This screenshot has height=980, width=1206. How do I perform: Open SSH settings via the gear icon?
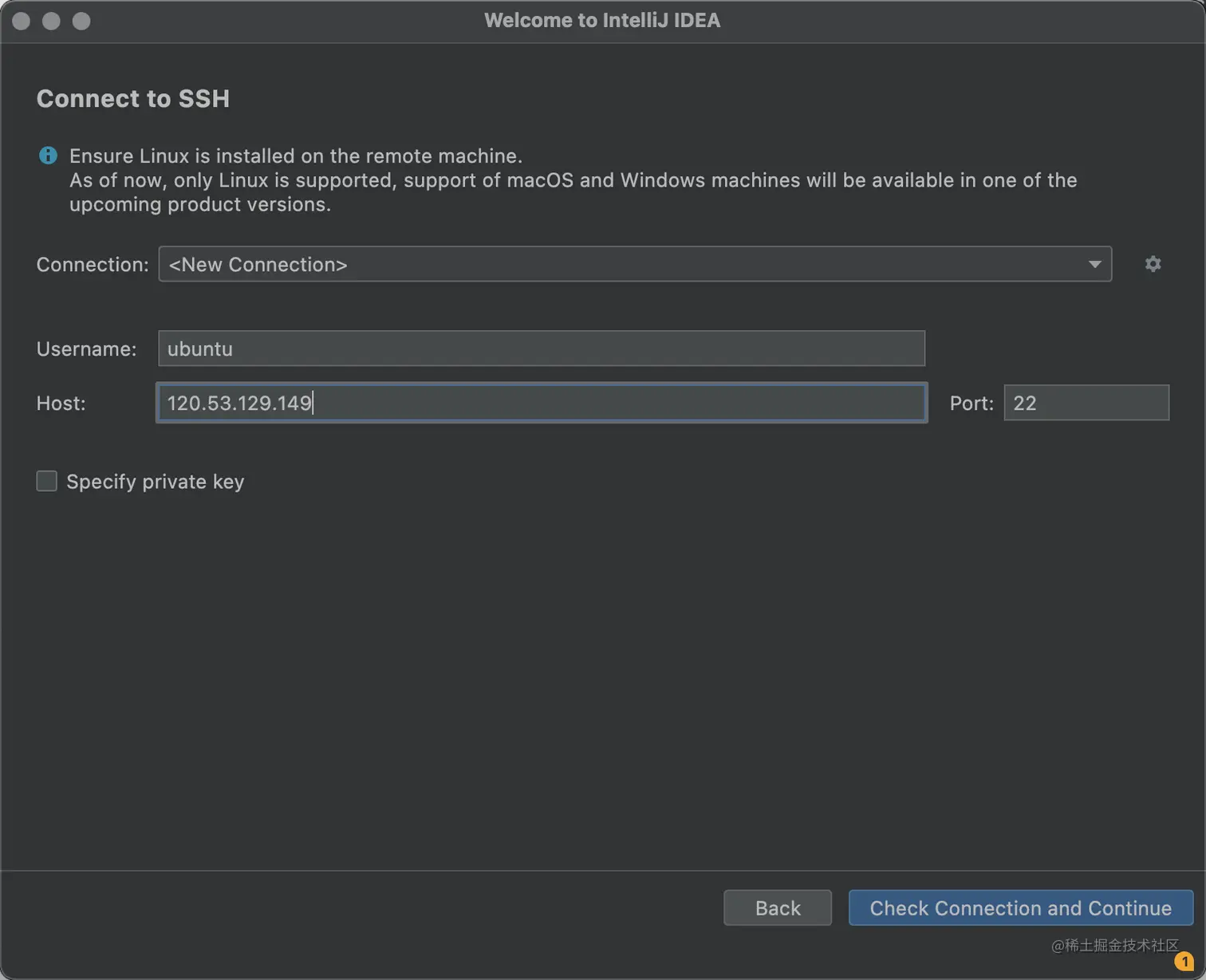click(x=1153, y=264)
